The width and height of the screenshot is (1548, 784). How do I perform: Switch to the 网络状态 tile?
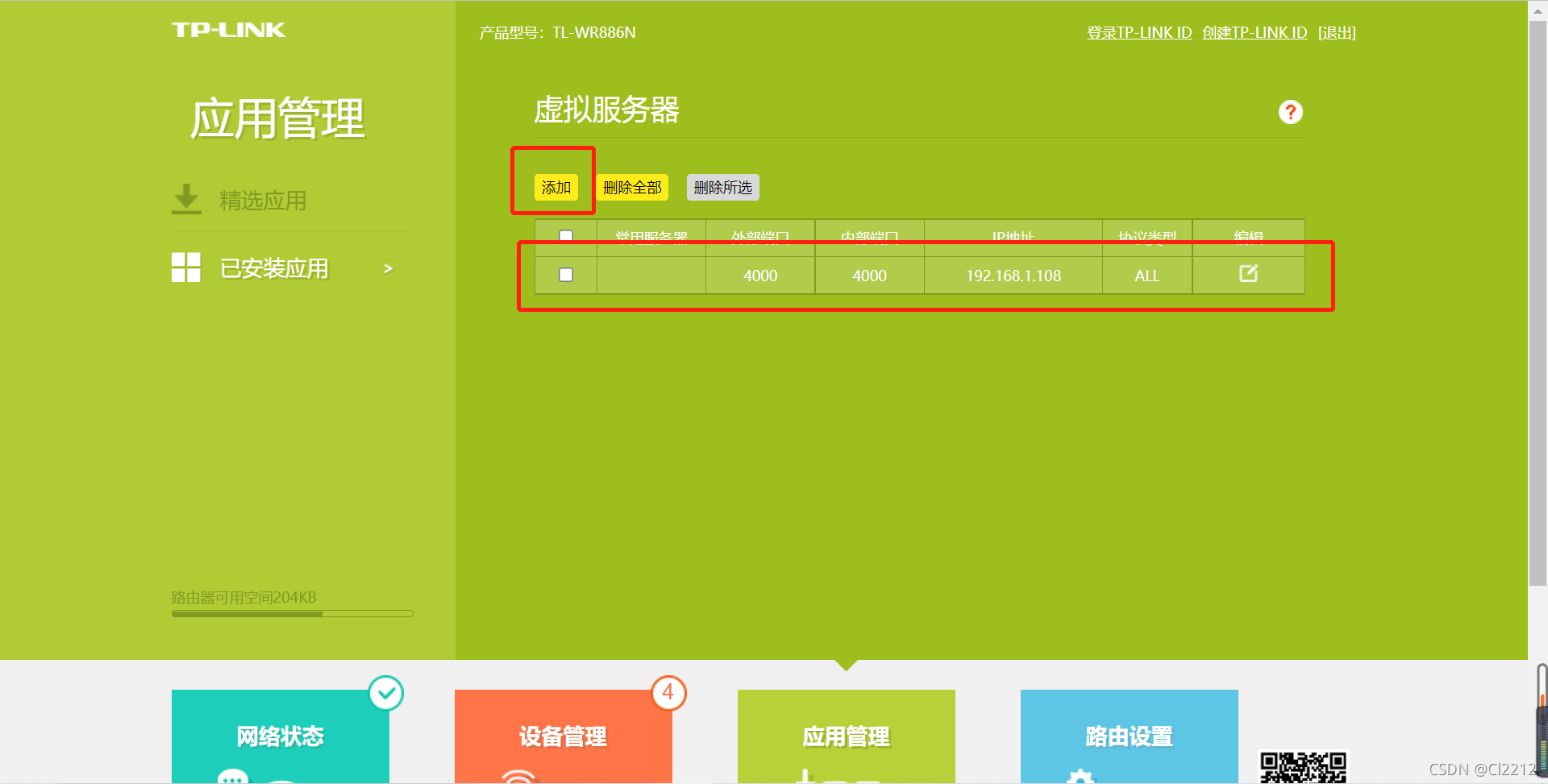(x=281, y=736)
